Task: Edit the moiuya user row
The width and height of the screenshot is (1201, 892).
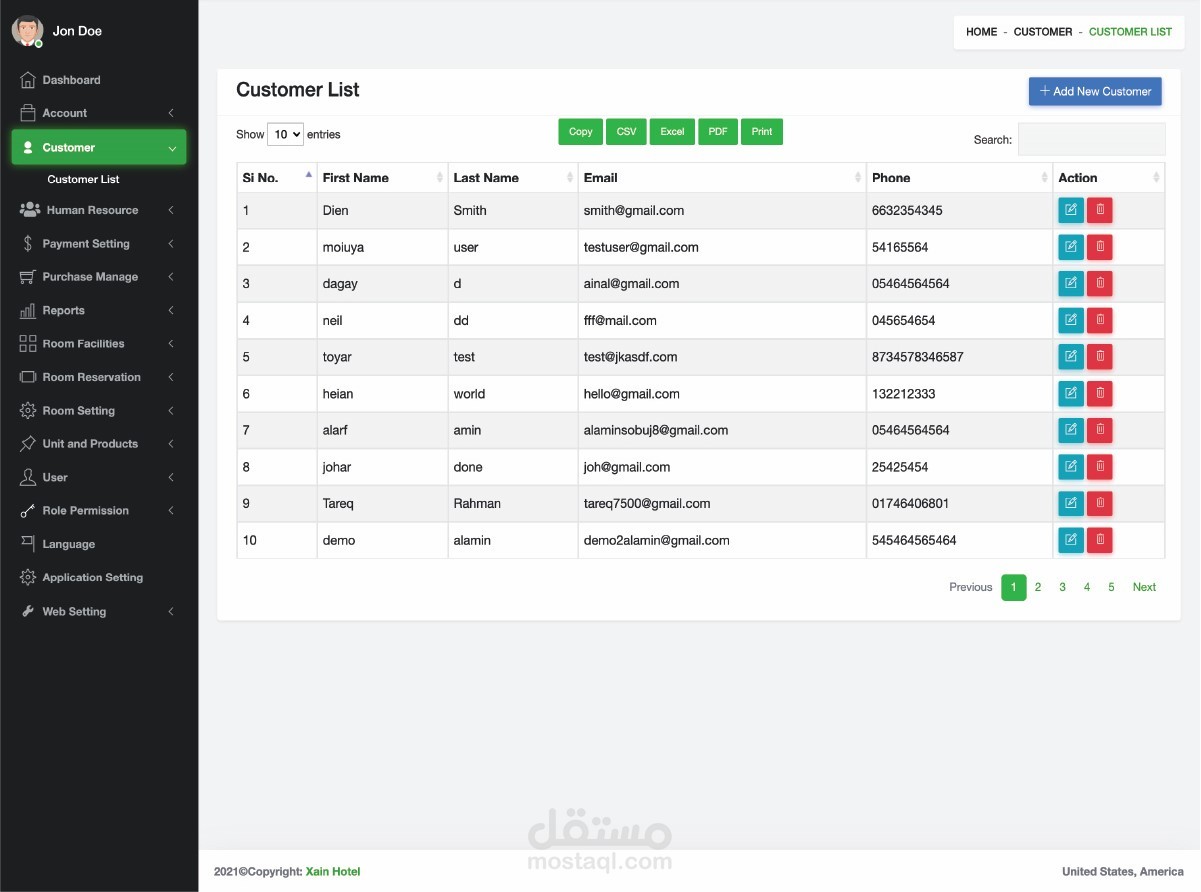Action: click(1071, 247)
